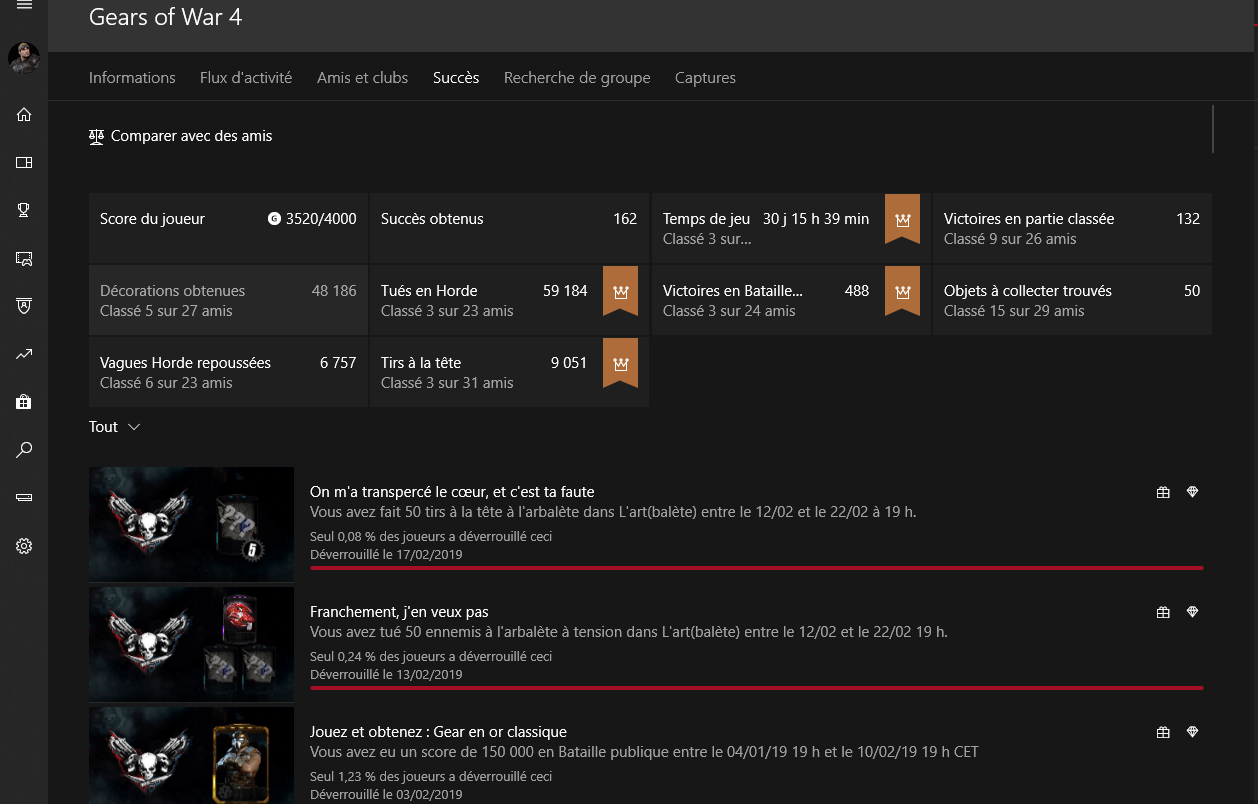Click the diamond icon on 'Franchement, j'en veux pas'
Screen dimensions: 1258x804
point(1192,612)
